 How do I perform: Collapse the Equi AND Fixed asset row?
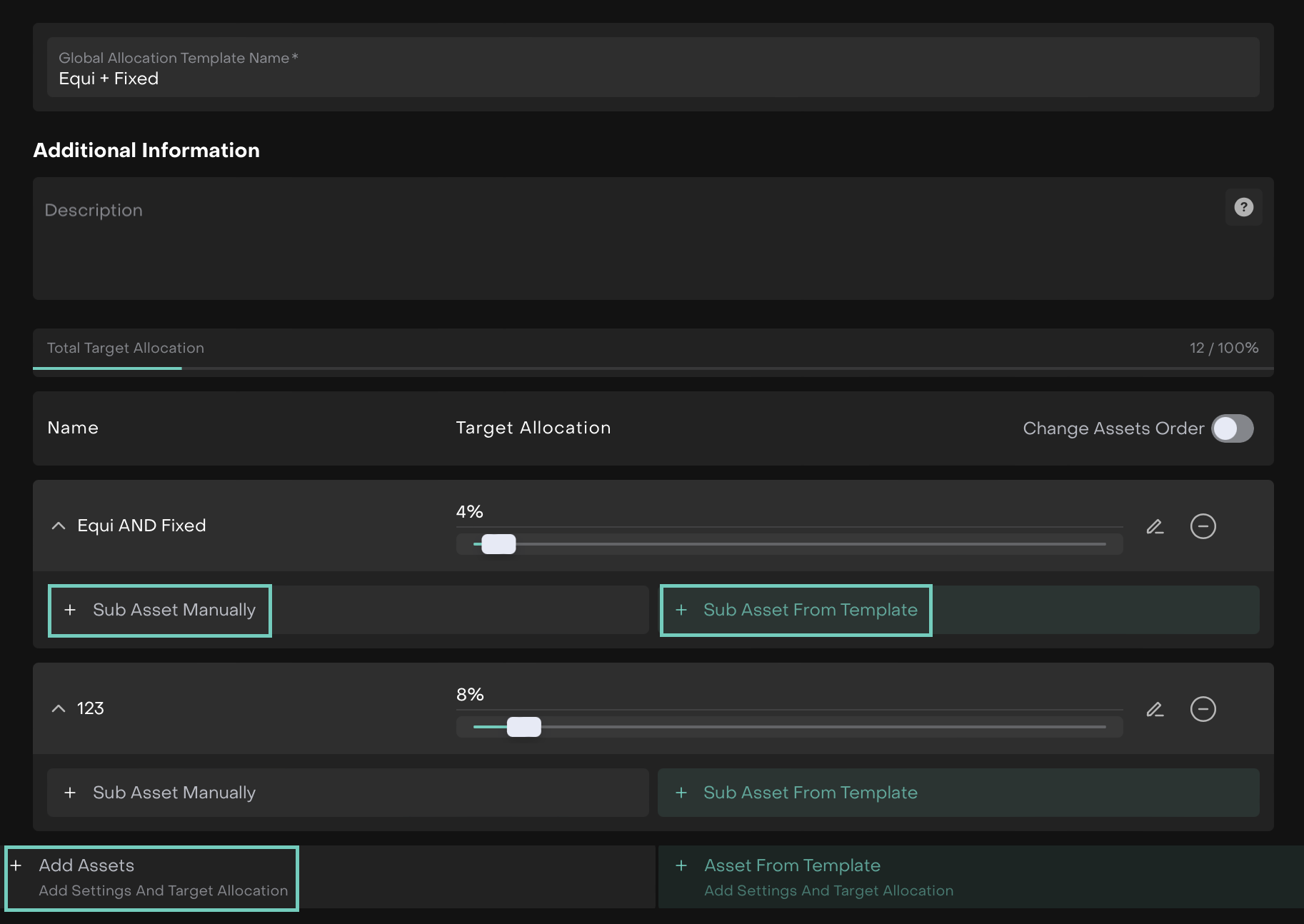pos(59,526)
